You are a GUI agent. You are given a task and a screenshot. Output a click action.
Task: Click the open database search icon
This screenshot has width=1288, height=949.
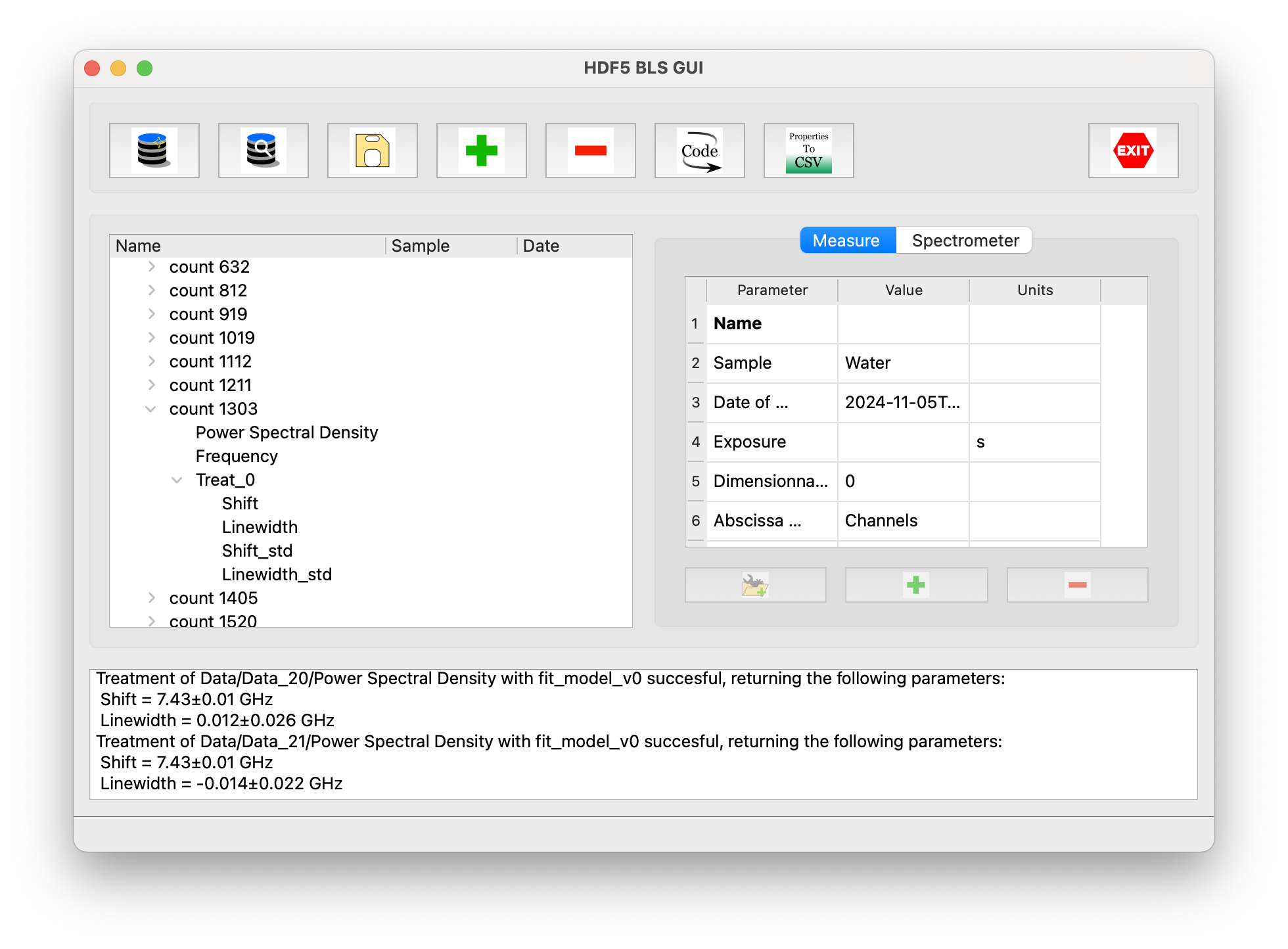[x=263, y=150]
